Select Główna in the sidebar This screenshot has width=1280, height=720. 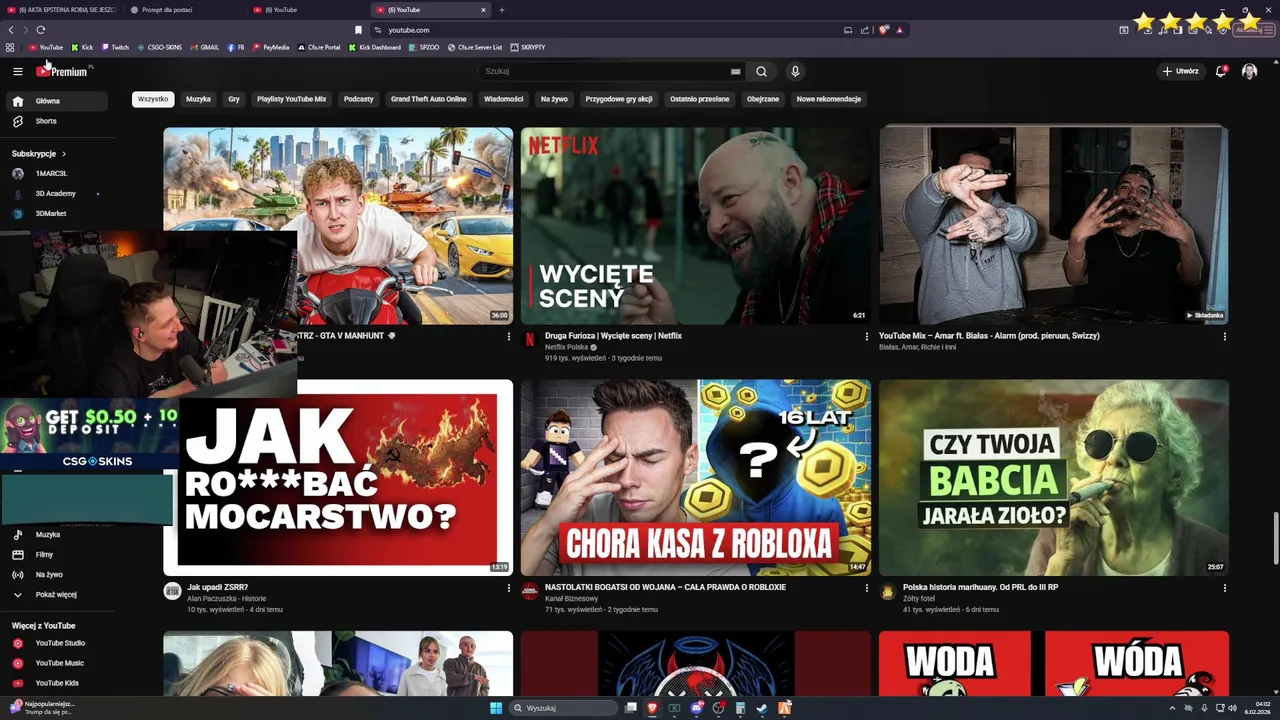click(x=56, y=101)
